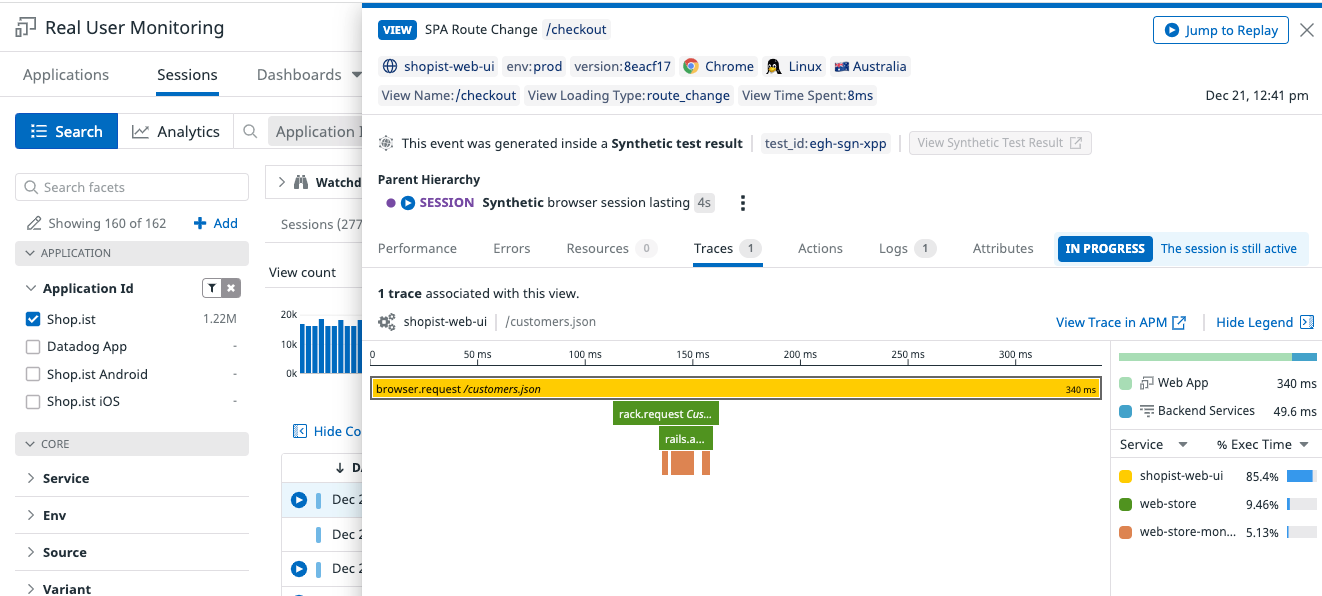Click the Real User Monitoring binoculars icon

[x=26, y=28]
